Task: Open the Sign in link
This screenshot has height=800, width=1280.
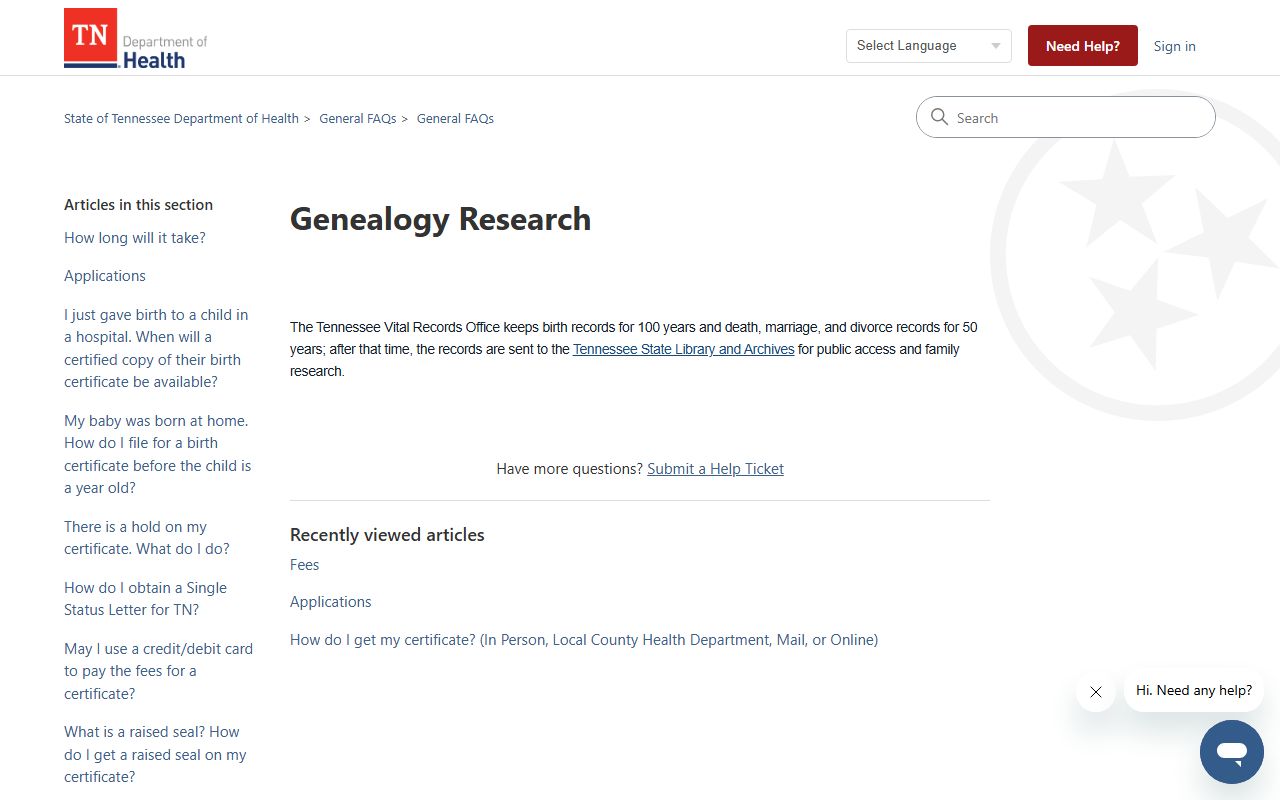Action: [x=1174, y=46]
